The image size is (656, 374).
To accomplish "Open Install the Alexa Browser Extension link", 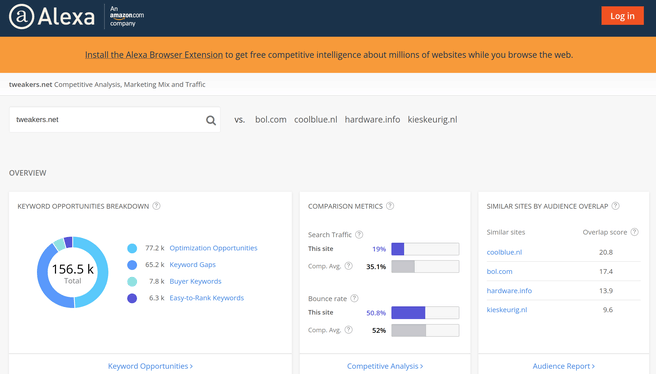I will point(154,55).
